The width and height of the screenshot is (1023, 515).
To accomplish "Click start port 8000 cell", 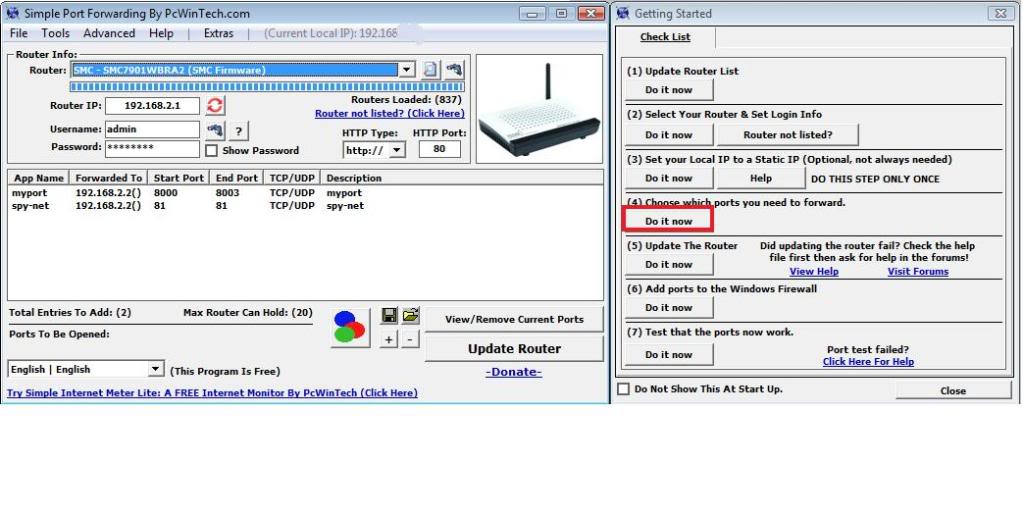I will (x=166, y=193).
